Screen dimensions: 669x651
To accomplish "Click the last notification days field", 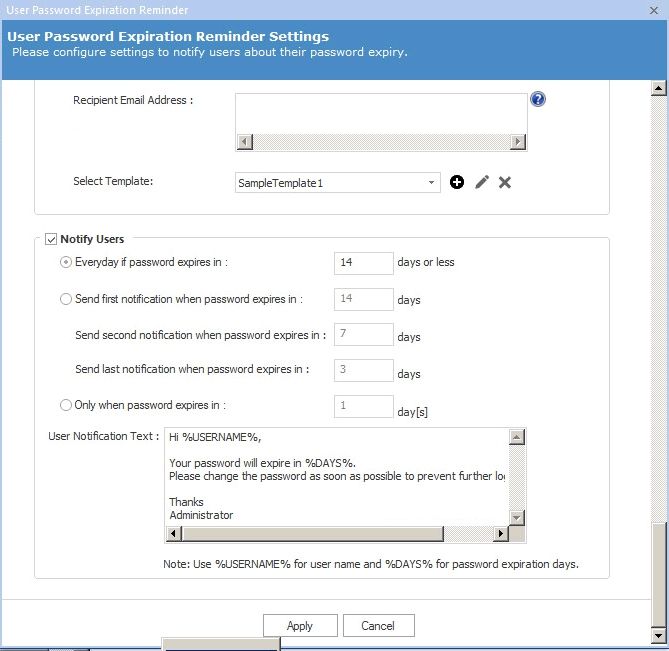I will click(364, 370).
